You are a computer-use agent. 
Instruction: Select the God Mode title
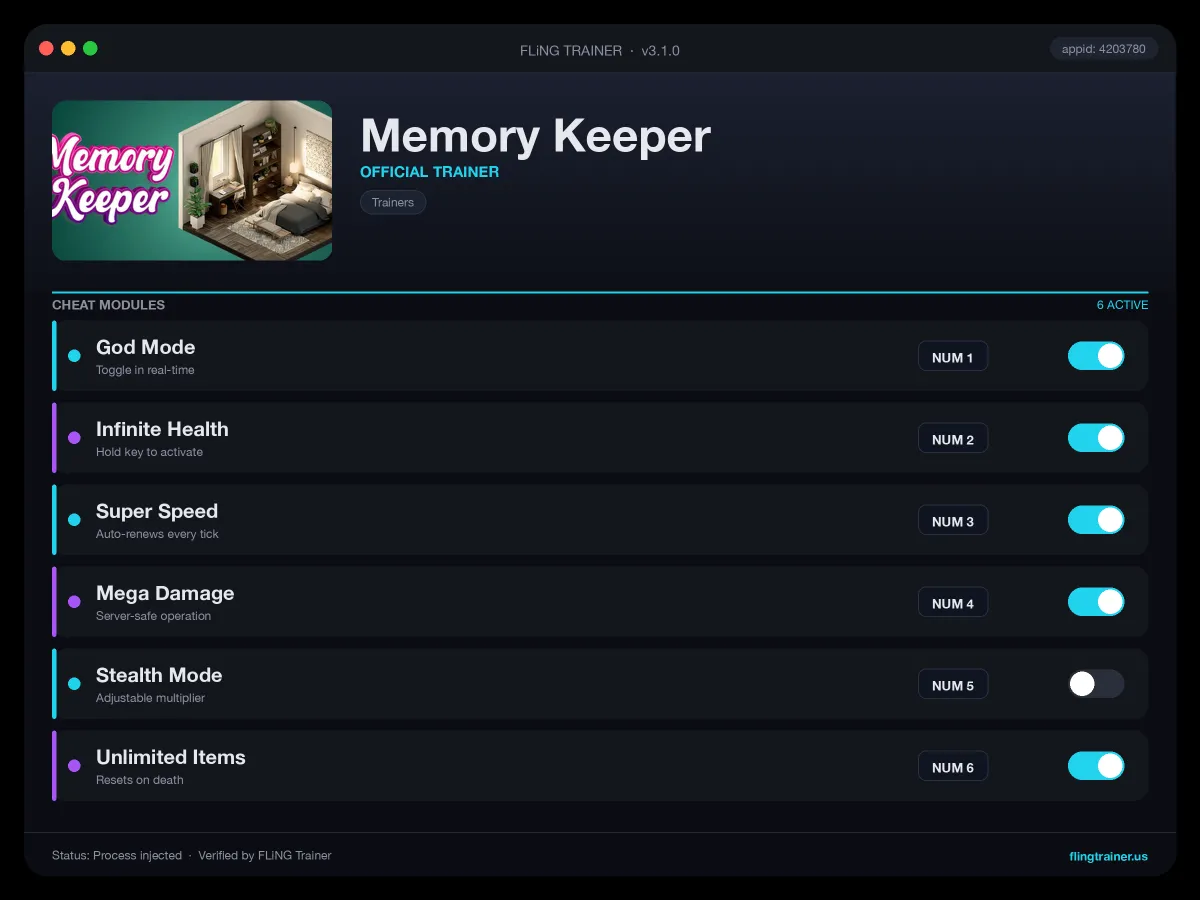146,347
